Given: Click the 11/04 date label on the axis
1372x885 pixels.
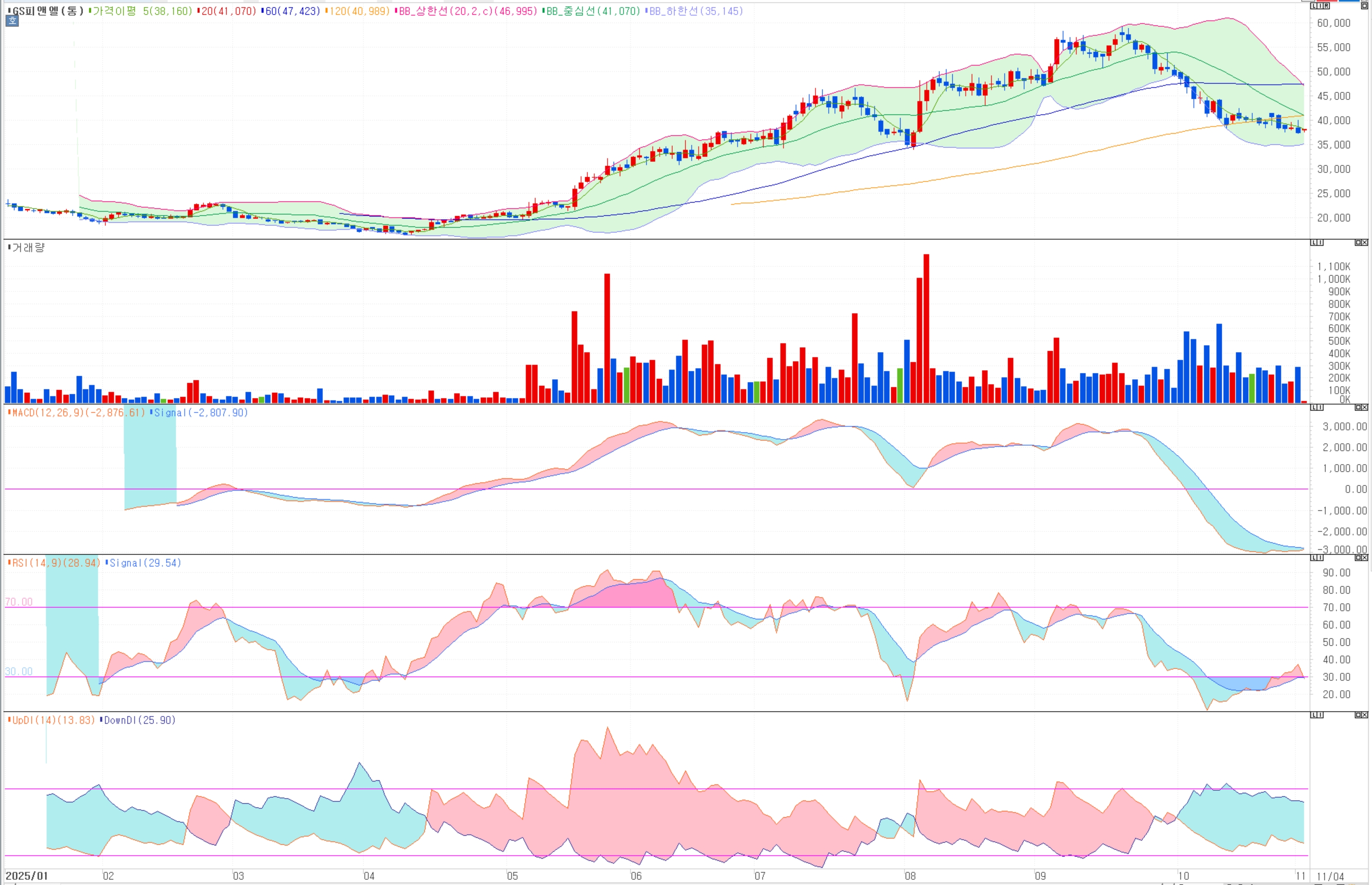Looking at the screenshot, I should click(1331, 876).
